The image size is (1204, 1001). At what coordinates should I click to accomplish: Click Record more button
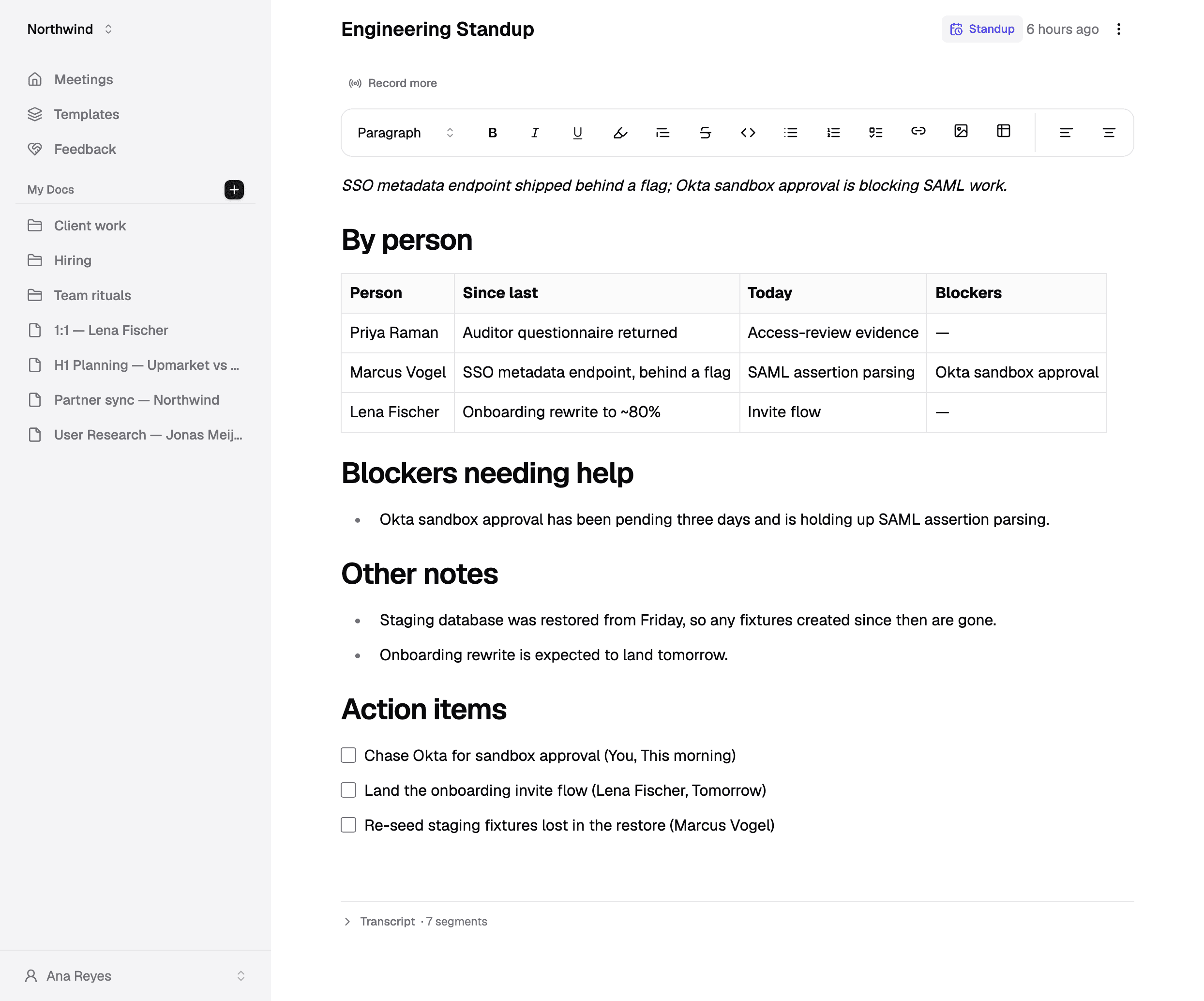click(393, 83)
